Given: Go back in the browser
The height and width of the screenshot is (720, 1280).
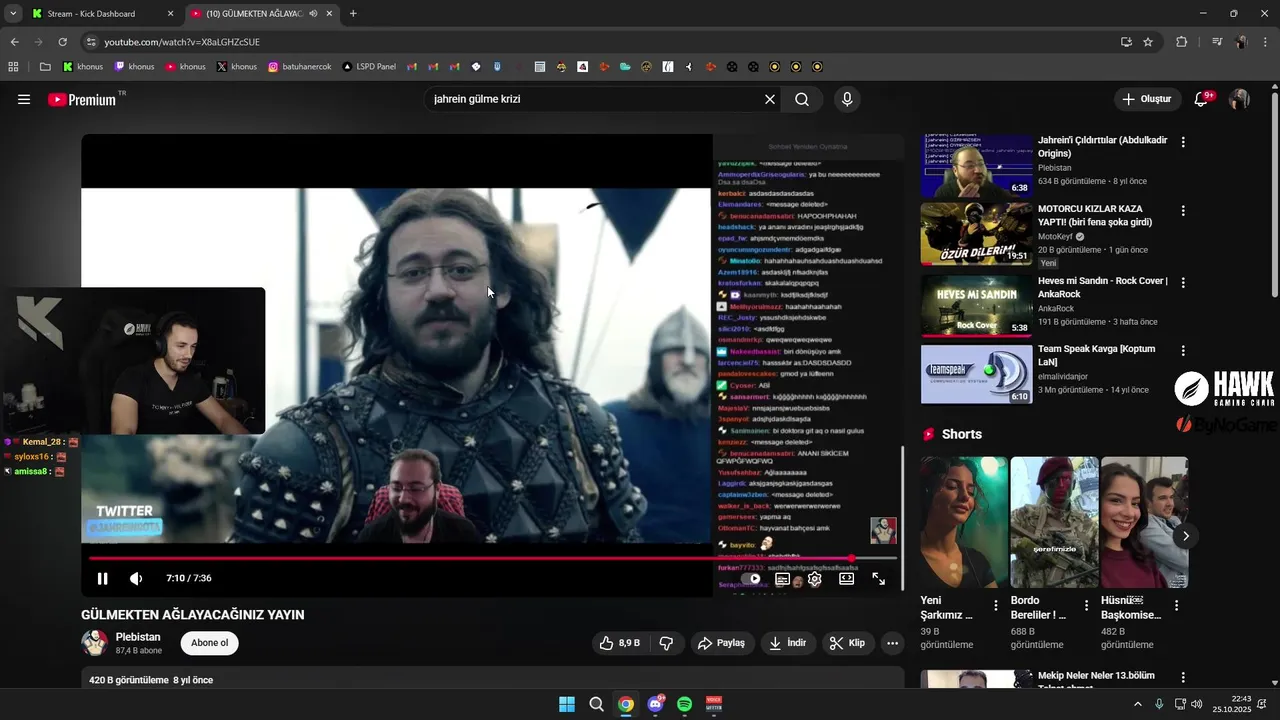Looking at the screenshot, I should click(x=14, y=42).
